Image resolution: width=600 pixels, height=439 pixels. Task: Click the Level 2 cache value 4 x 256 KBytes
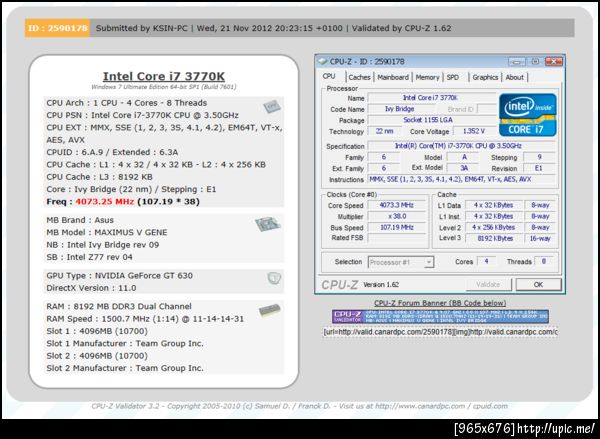(x=493, y=227)
